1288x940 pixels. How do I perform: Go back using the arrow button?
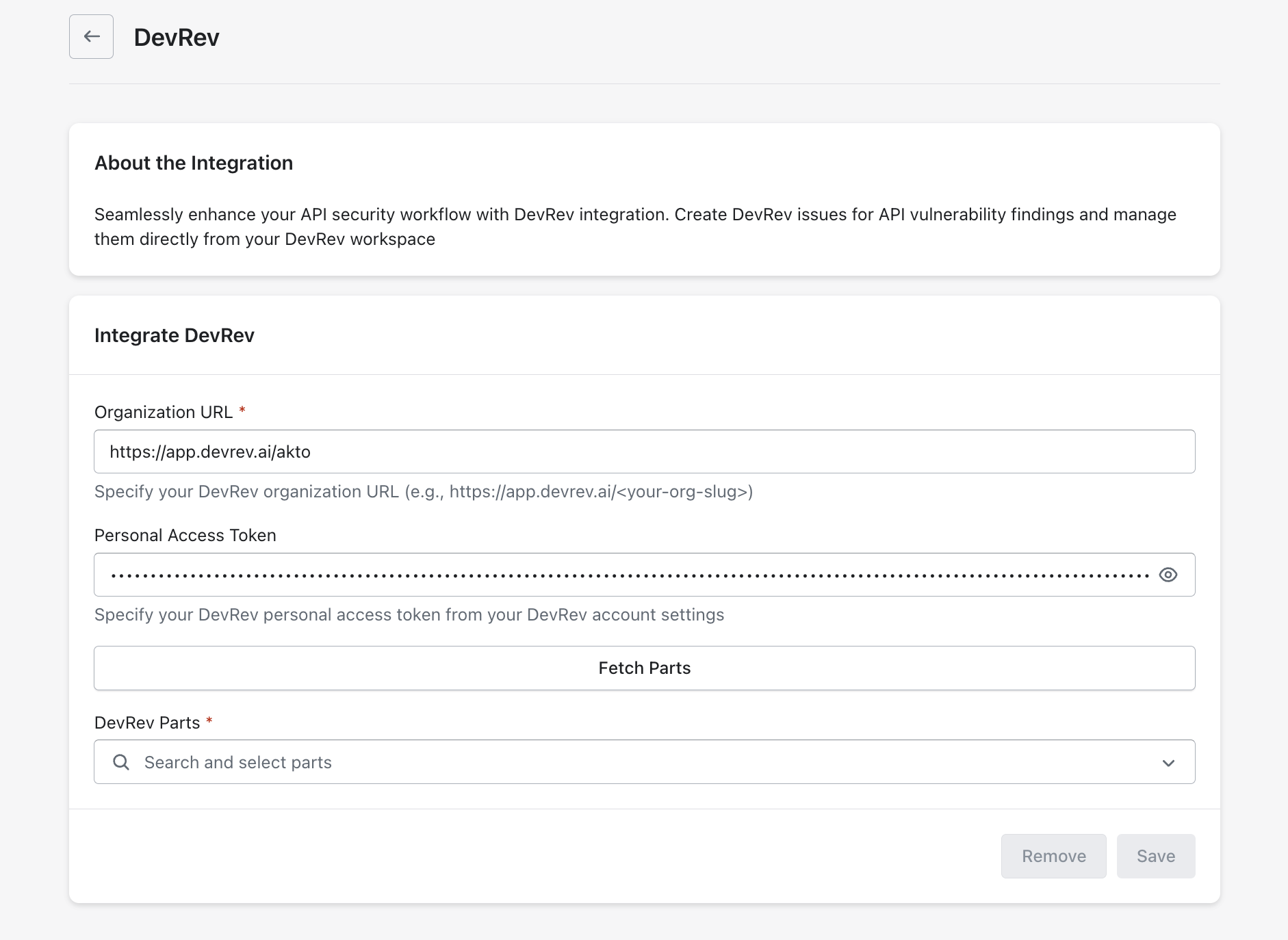(91, 37)
